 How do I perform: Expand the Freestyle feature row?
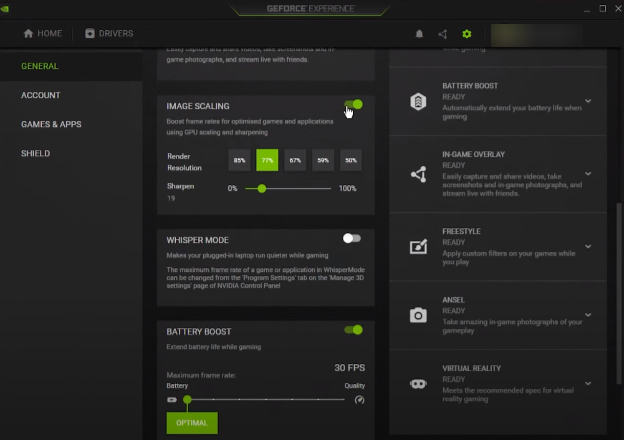[588, 247]
